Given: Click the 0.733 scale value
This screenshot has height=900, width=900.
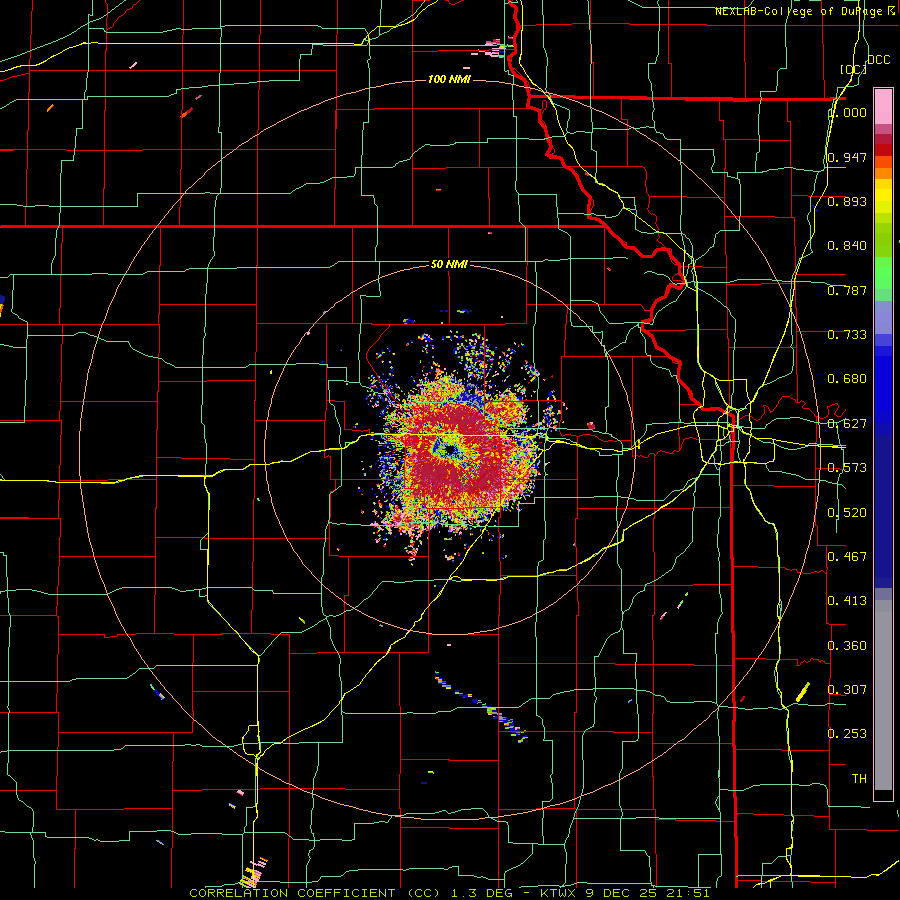Looking at the screenshot, I should pyautogui.click(x=847, y=335).
